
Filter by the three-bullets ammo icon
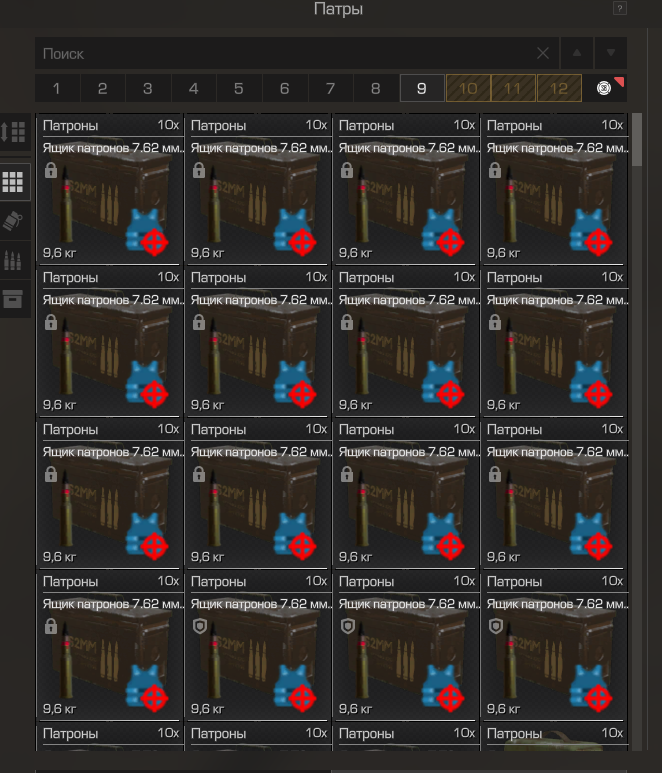pos(12,260)
